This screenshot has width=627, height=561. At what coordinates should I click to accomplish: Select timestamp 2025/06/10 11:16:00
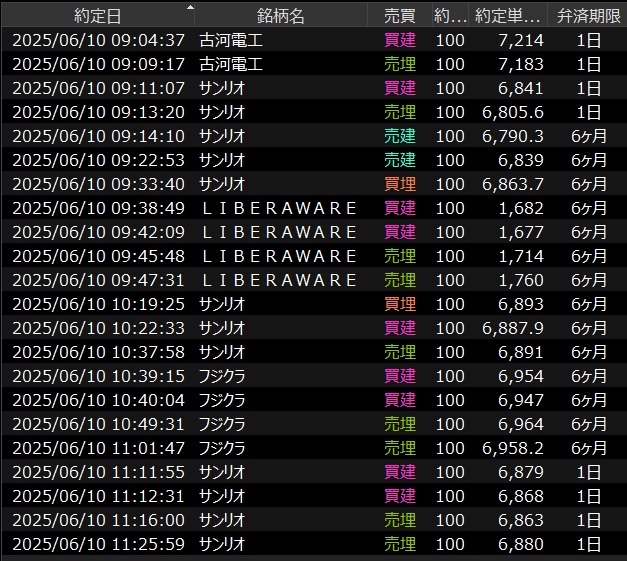pos(98,520)
